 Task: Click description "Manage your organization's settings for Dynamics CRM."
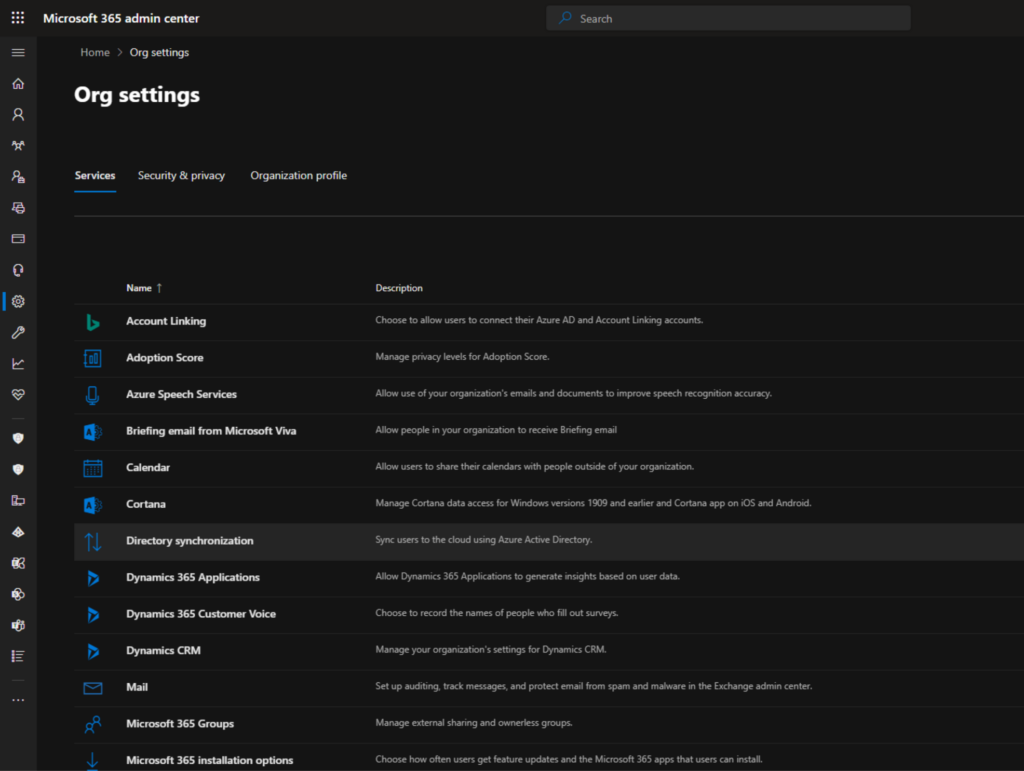coord(491,649)
